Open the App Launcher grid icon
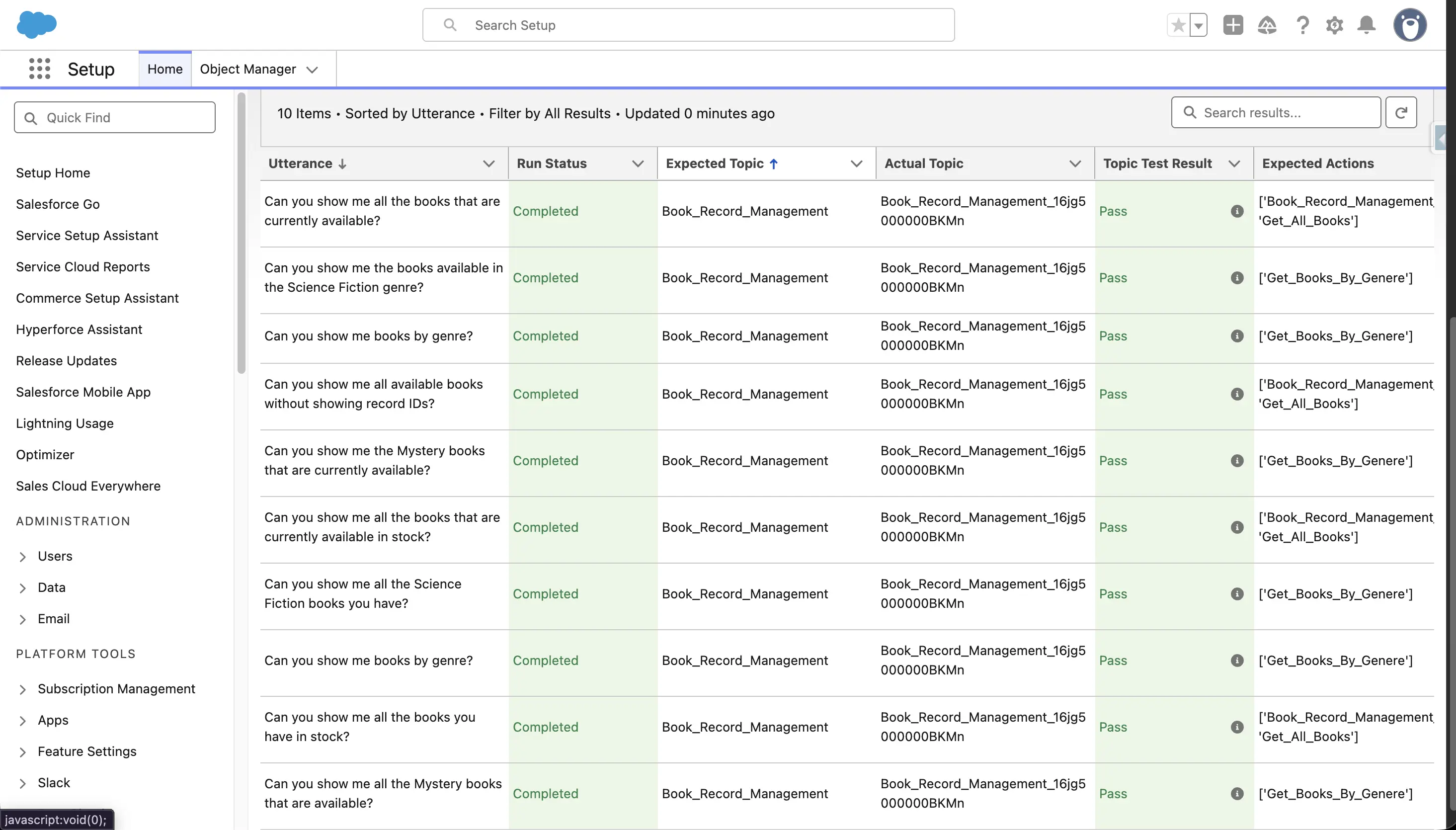Image resolution: width=1456 pixels, height=830 pixels. click(39, 69)
